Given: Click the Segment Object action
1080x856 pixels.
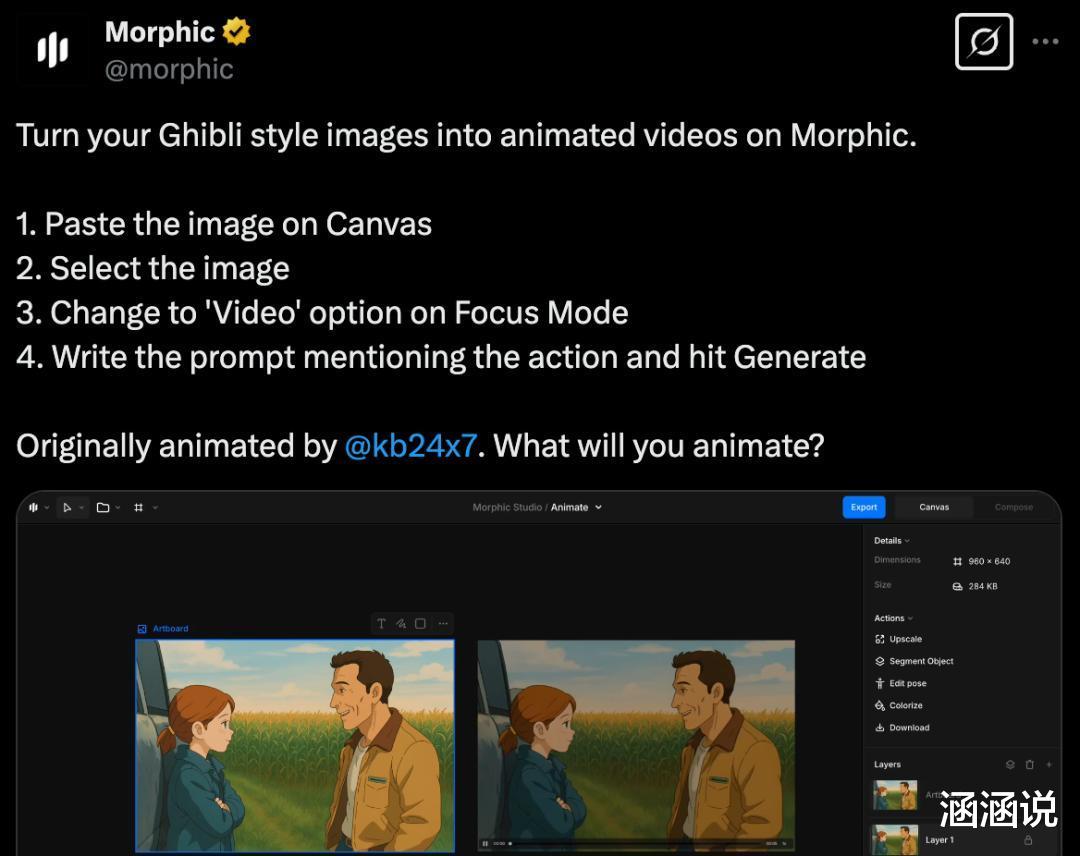Looking at the screenshot, I should [914, 661].
